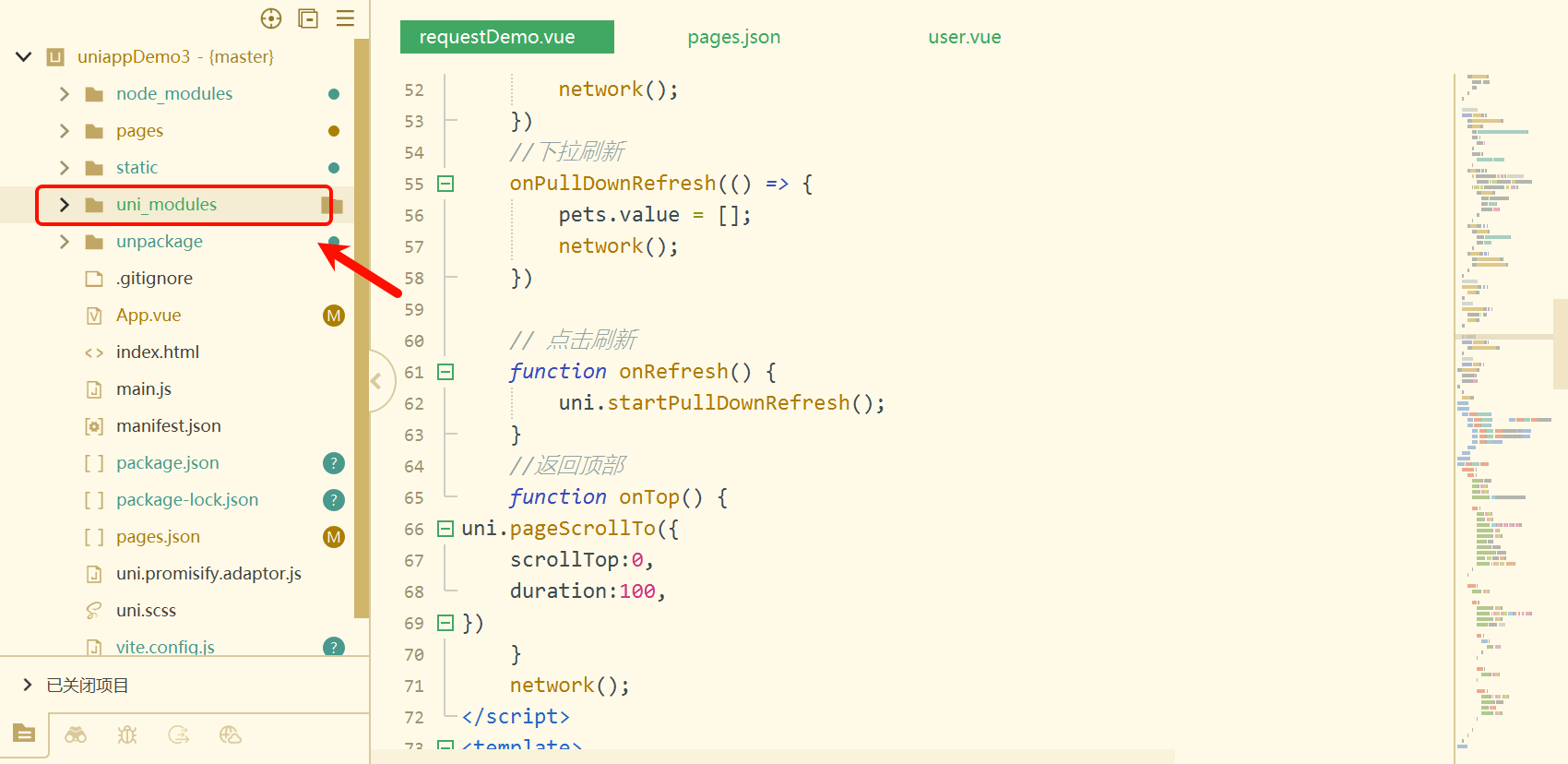This screenshot has height=764, width=1568.
Task: Expand the unpackage folder chevron
Action: (65, 241)
